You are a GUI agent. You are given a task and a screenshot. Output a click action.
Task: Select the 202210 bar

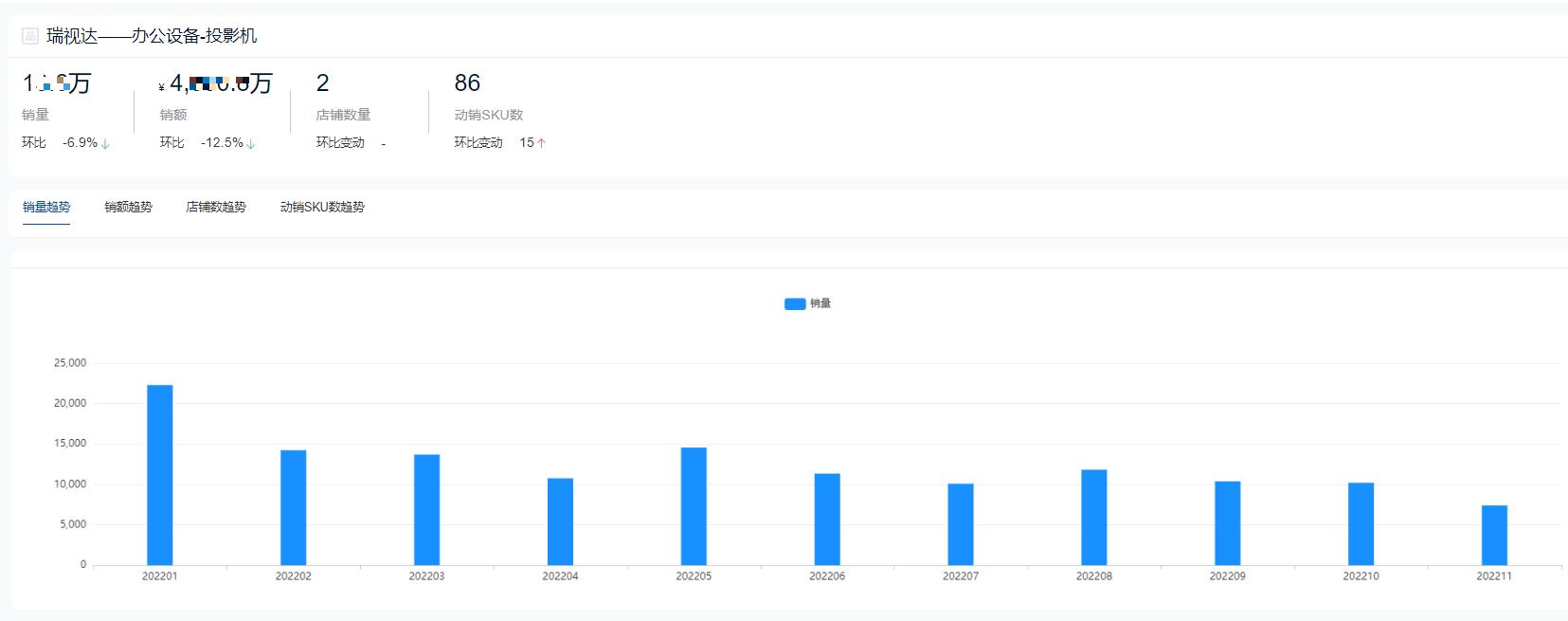1361,524
